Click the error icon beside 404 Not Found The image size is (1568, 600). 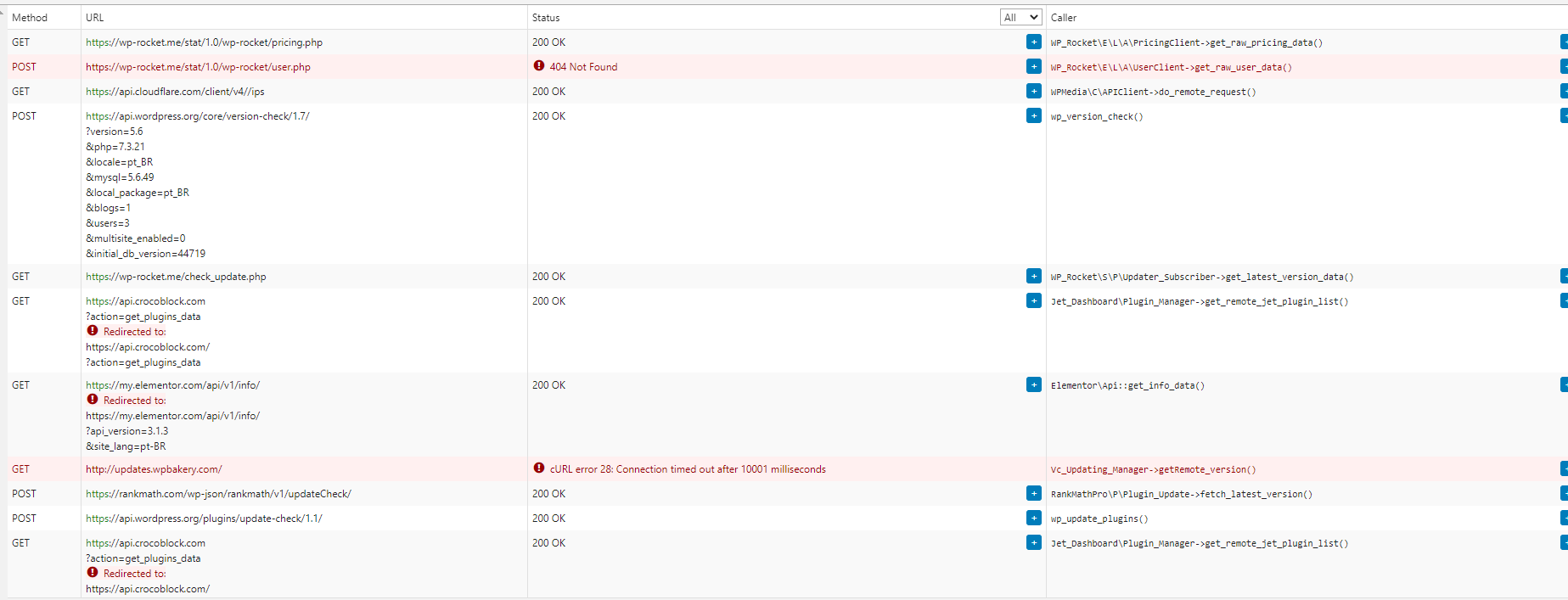point(539,66)
